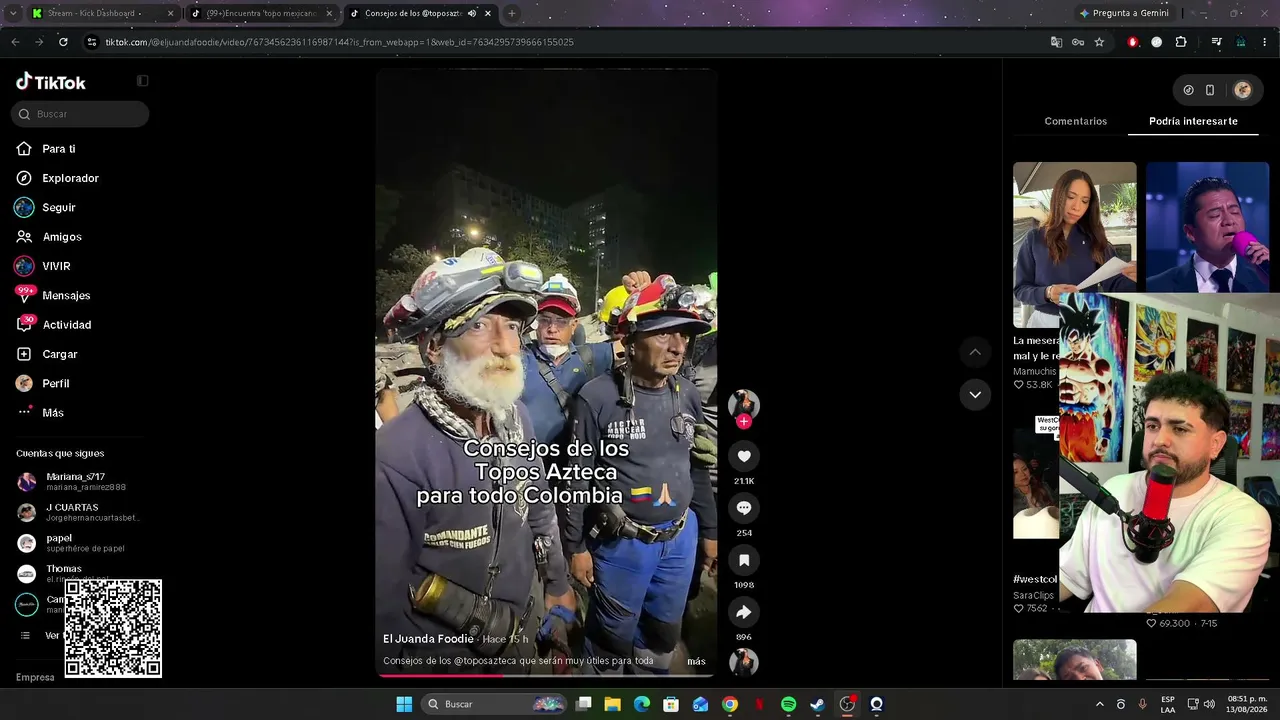
Task: Open El Juanda Foodie creator name
Action: pos(430,639)
